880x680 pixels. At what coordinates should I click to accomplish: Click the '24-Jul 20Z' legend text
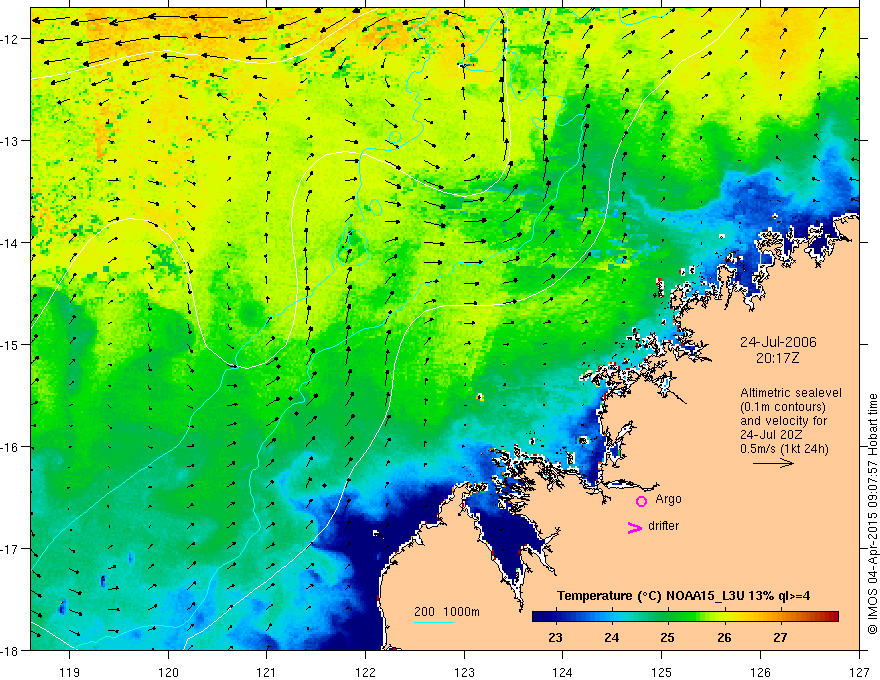(771, 435)
